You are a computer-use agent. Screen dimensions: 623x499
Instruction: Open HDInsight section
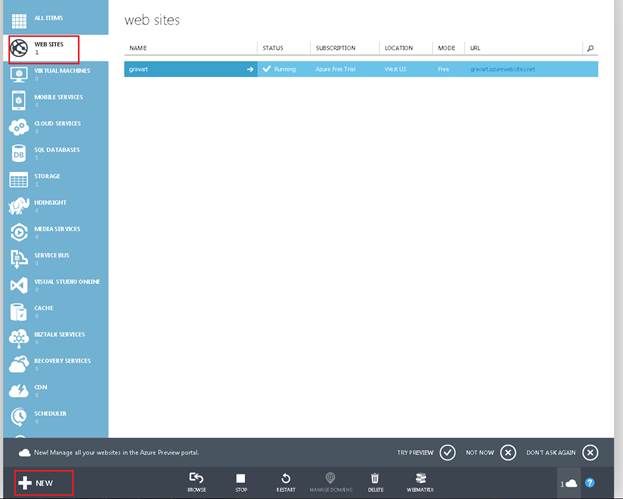(x=56, y=206)
